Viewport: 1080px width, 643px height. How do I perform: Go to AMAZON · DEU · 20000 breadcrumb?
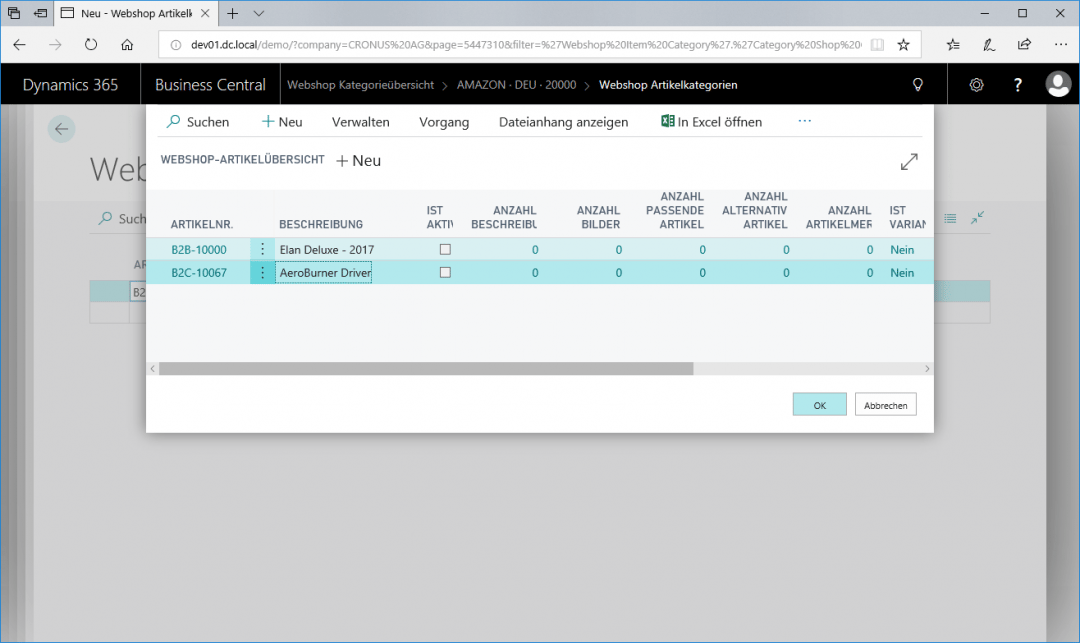tap(517, 85)
